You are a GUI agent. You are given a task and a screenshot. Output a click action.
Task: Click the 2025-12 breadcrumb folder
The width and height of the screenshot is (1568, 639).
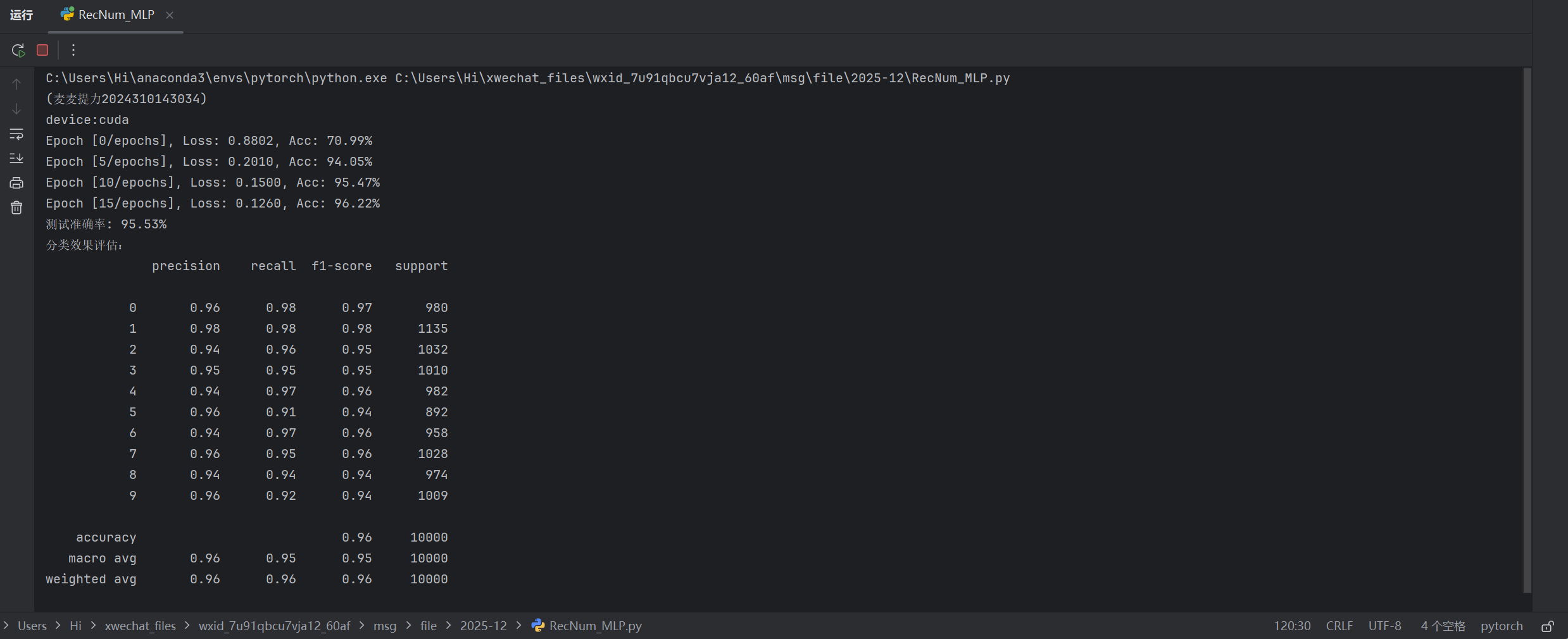[484, 626]
